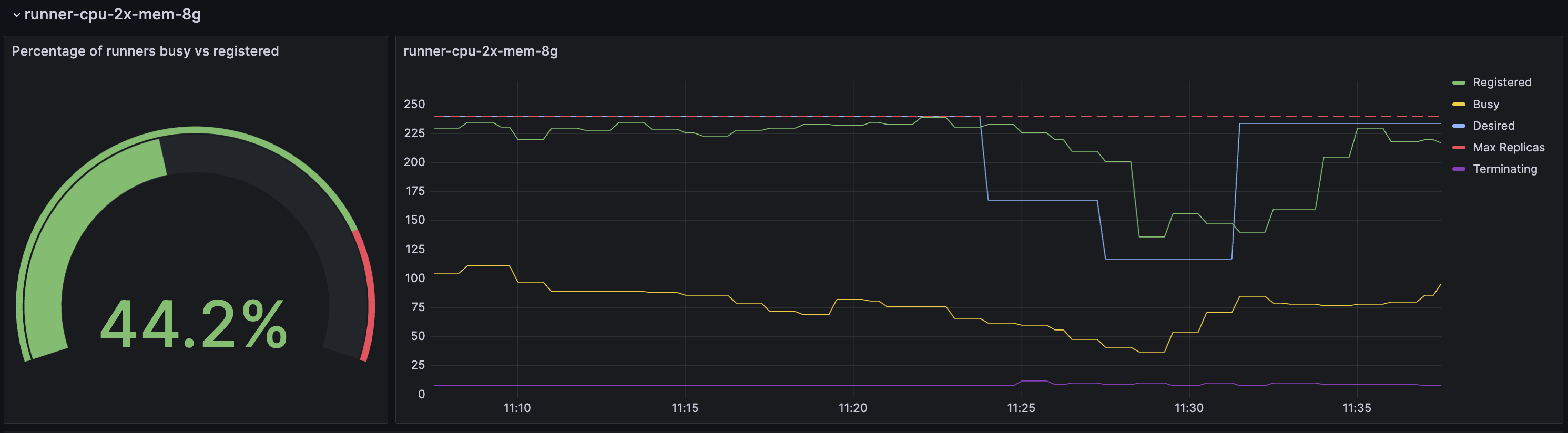Click the 0 y-axis label
The width and height of the screenshot is (1568, 433).
click(421, 394)
